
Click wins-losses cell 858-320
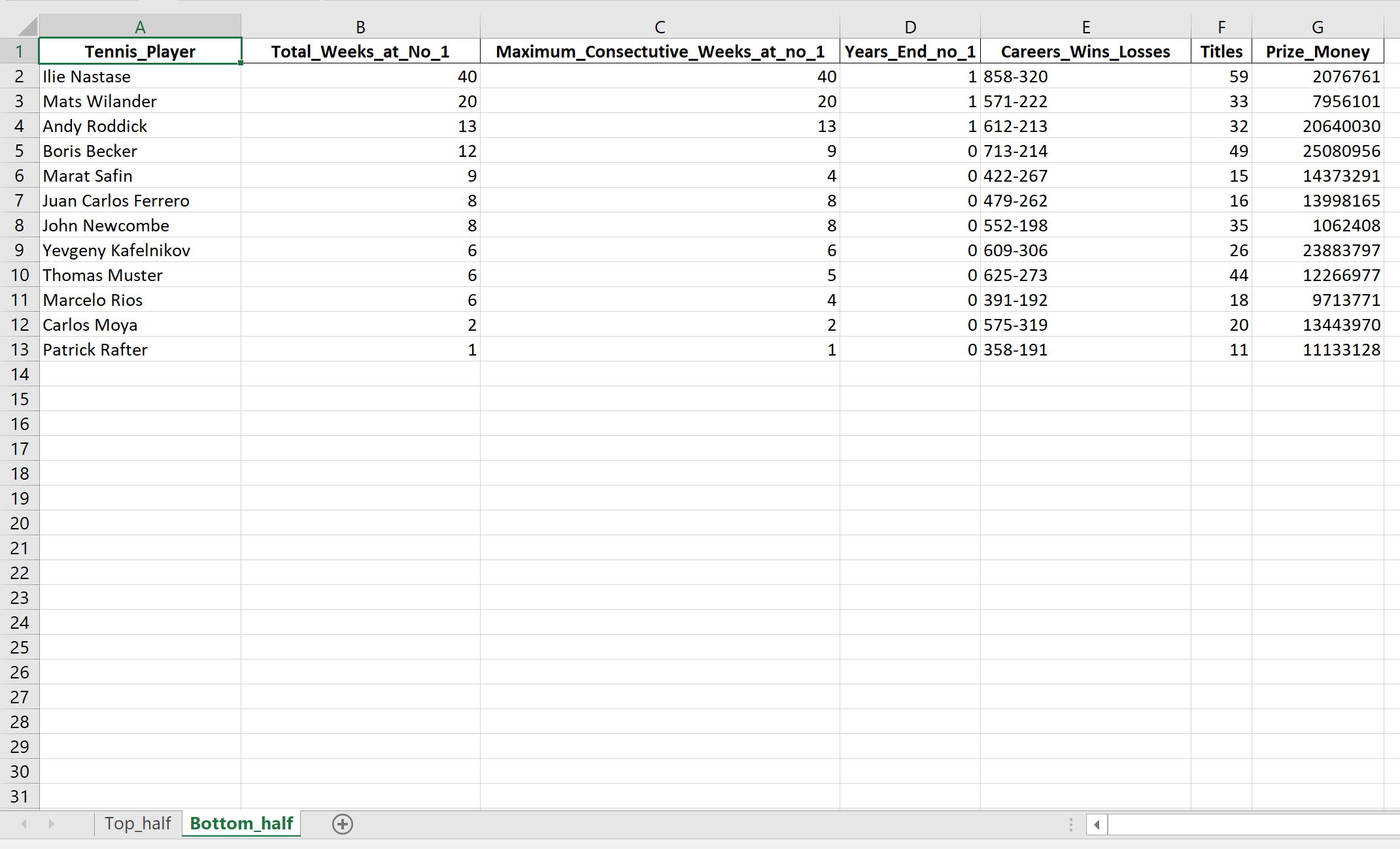(x=1085, y=76)
